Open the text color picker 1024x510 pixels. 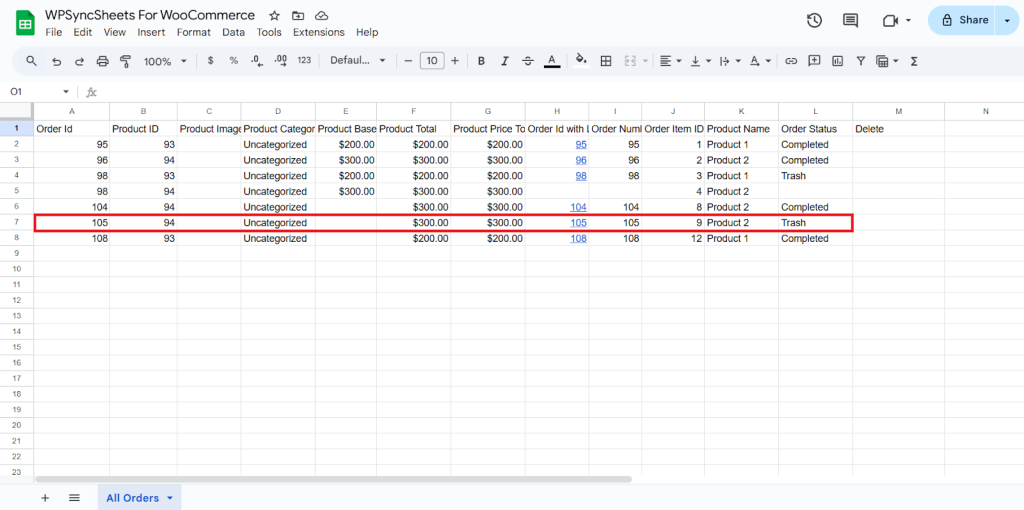pos(552,61)
